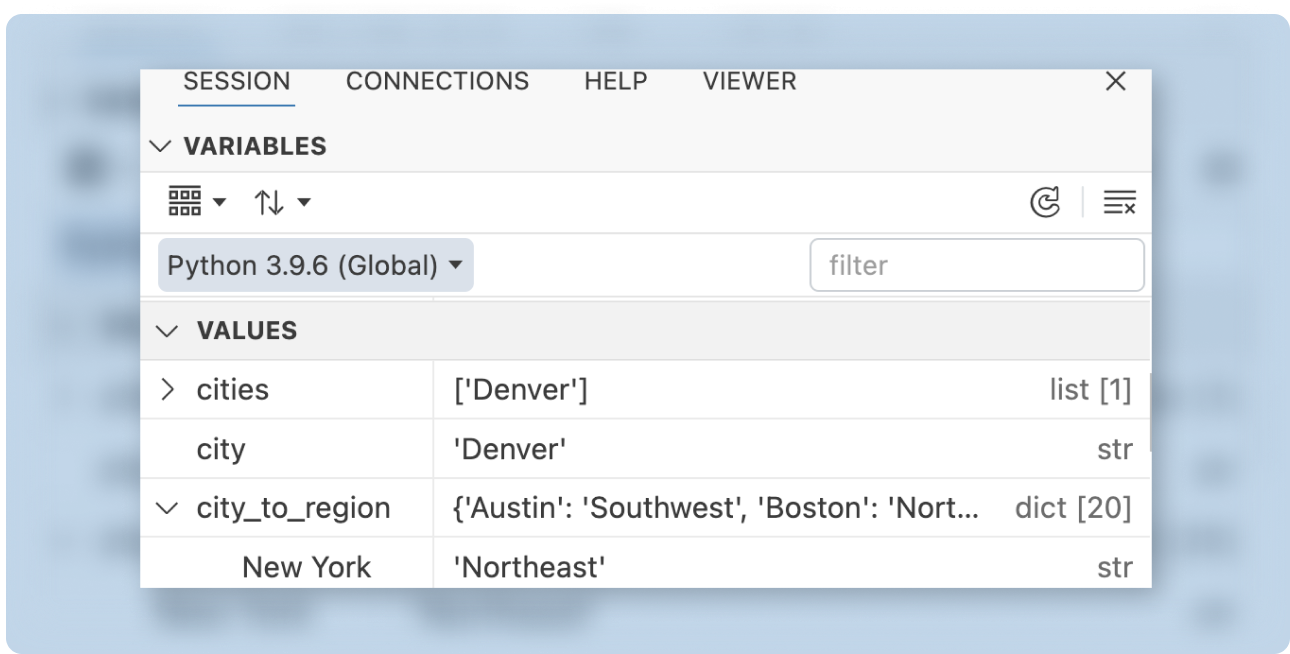Screen dimensions: 1290x654
Task: Close the panel with the X
Action: pos(1116,82)
